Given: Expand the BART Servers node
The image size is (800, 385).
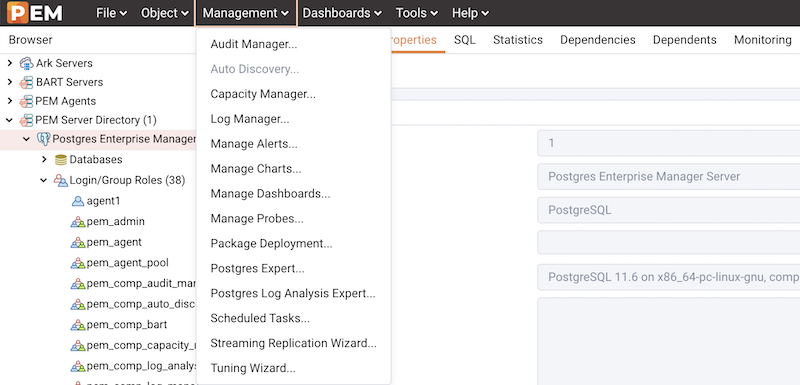Looking at the screenshot, I should (10, 82).
